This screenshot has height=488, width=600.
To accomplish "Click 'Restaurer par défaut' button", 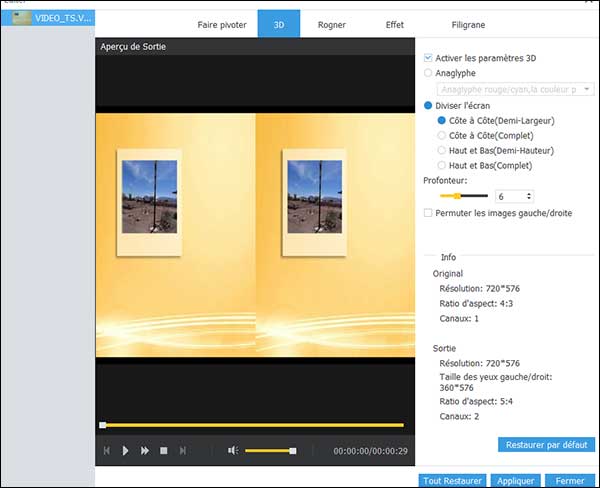I will [x=546, y=444].
